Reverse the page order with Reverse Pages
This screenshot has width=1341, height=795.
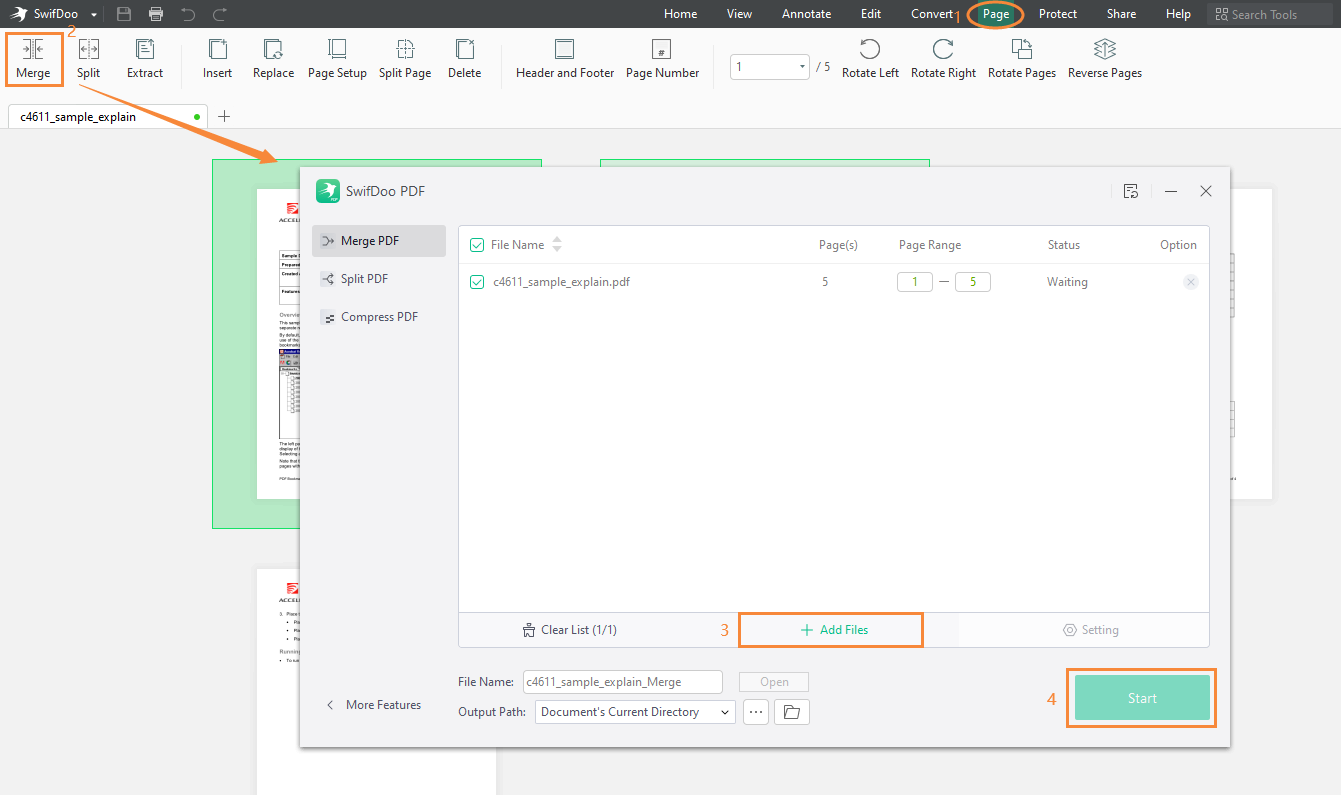pyautogui.click(x=1105, y=59)
